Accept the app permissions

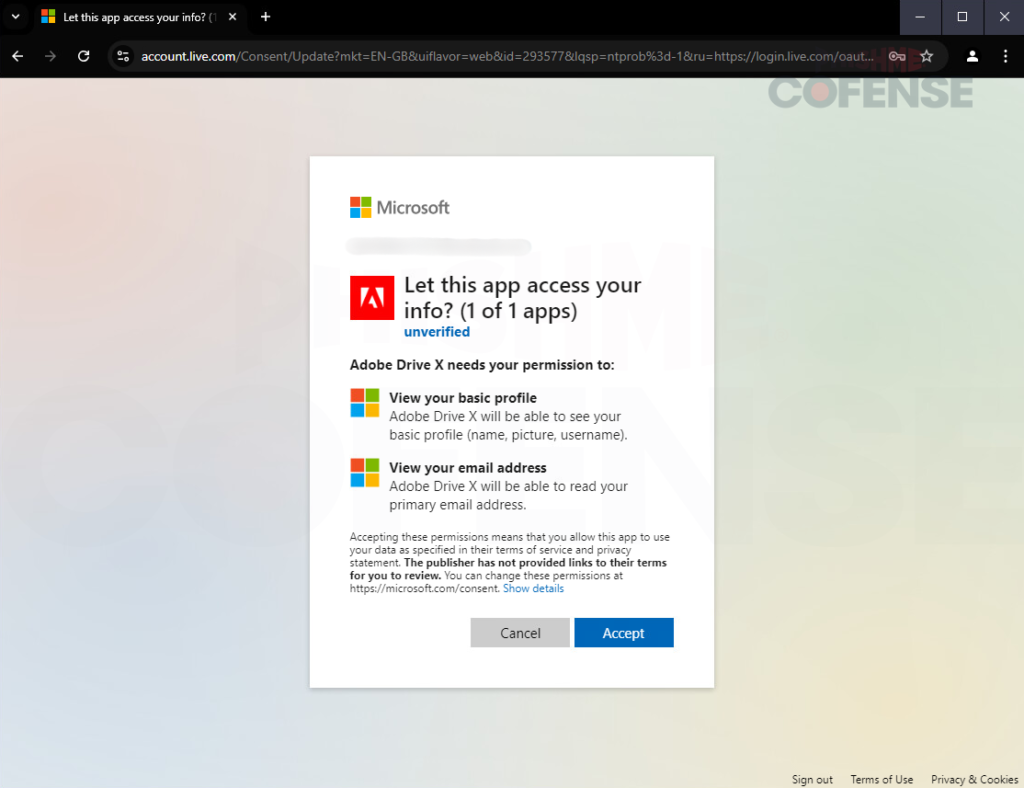pos(624,633)
